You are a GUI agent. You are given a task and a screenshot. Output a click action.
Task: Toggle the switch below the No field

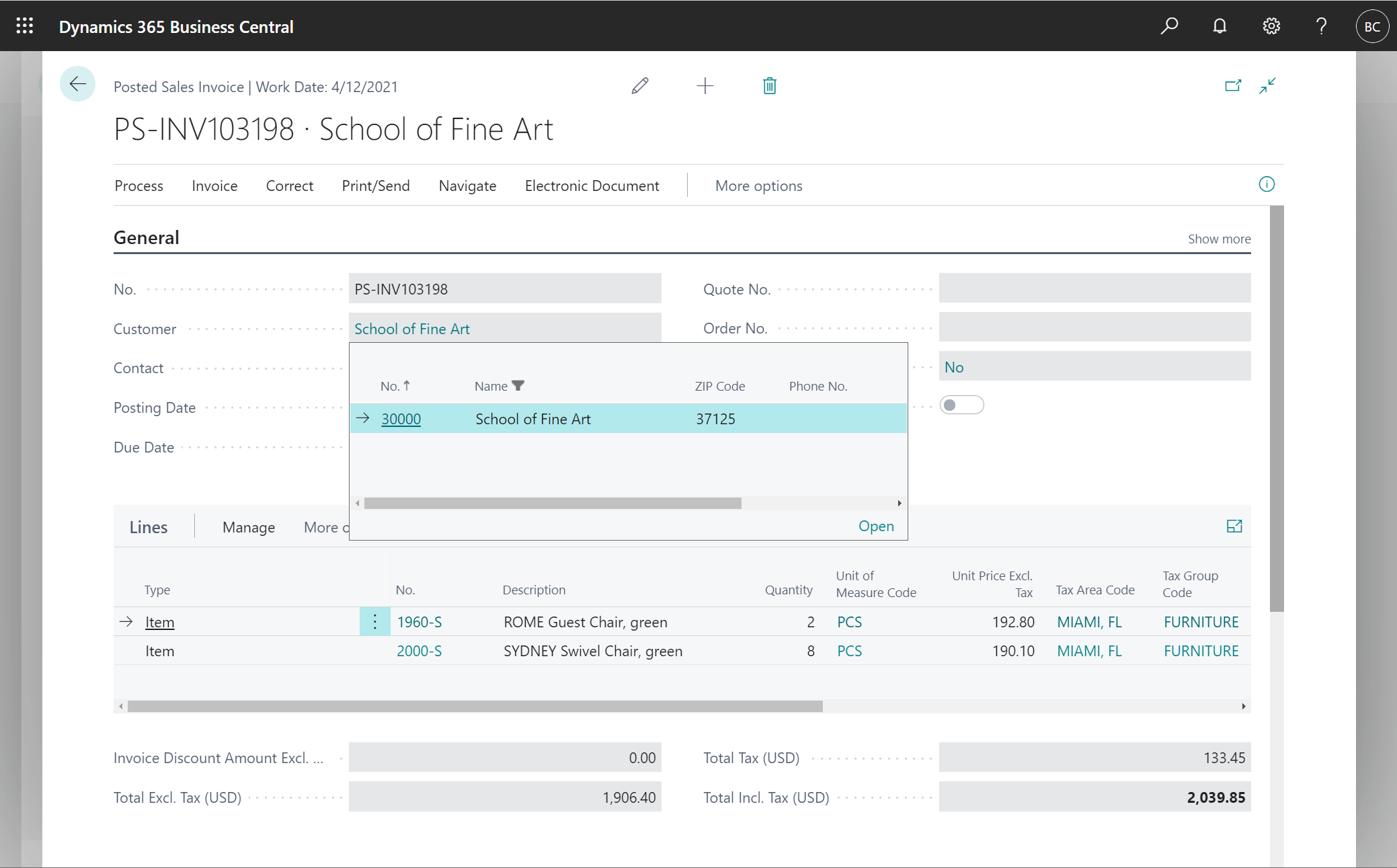[961, 405]
